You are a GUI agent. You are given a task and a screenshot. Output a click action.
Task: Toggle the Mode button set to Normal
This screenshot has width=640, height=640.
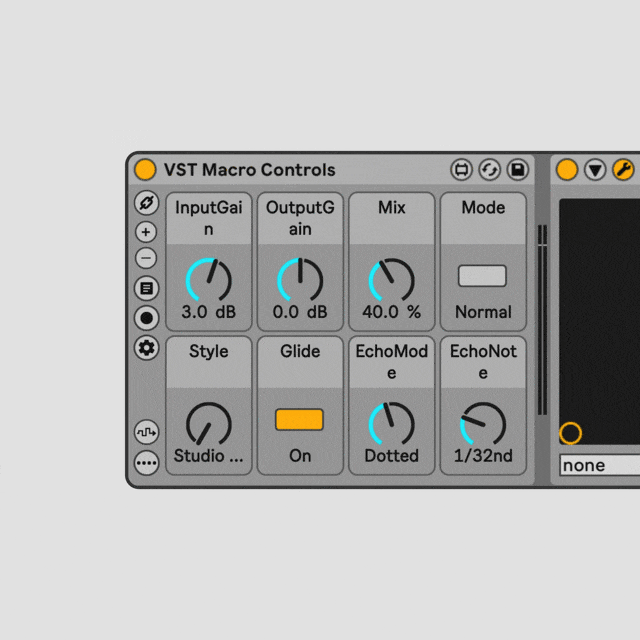pyautogui.click(x=482, y=276)
